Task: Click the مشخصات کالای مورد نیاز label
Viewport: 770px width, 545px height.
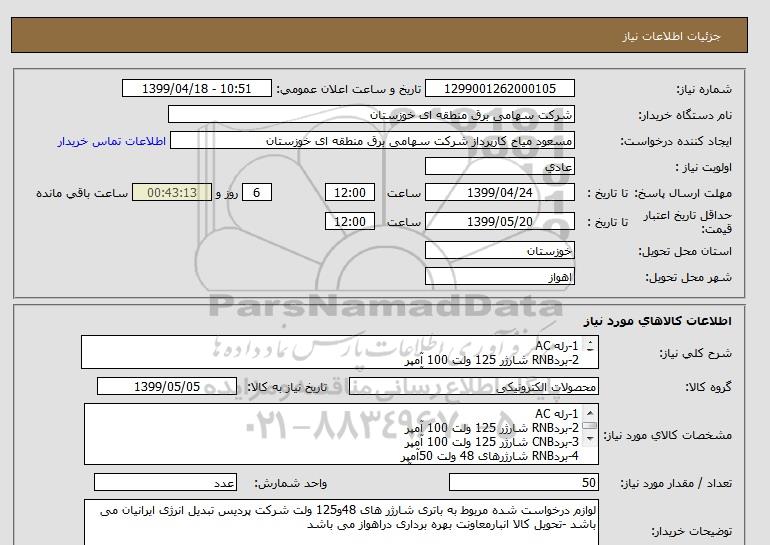Action: (668, 435)
